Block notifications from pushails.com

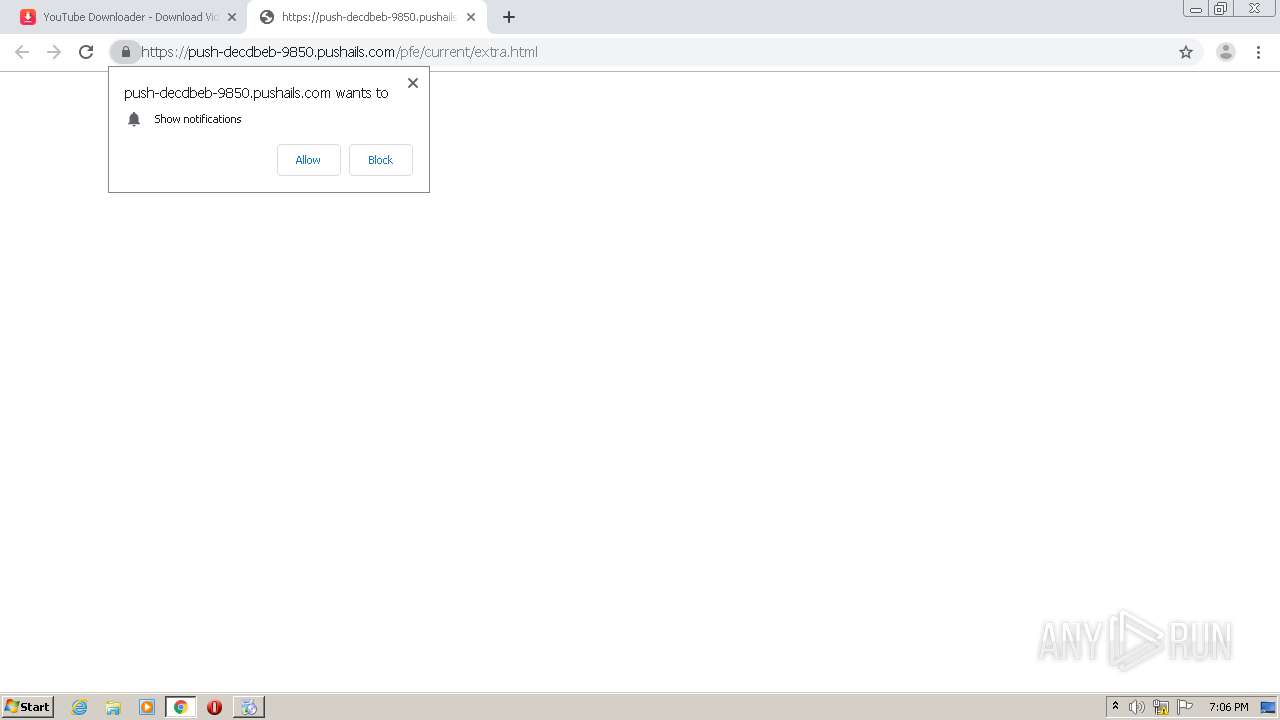[x=380, y=160]
